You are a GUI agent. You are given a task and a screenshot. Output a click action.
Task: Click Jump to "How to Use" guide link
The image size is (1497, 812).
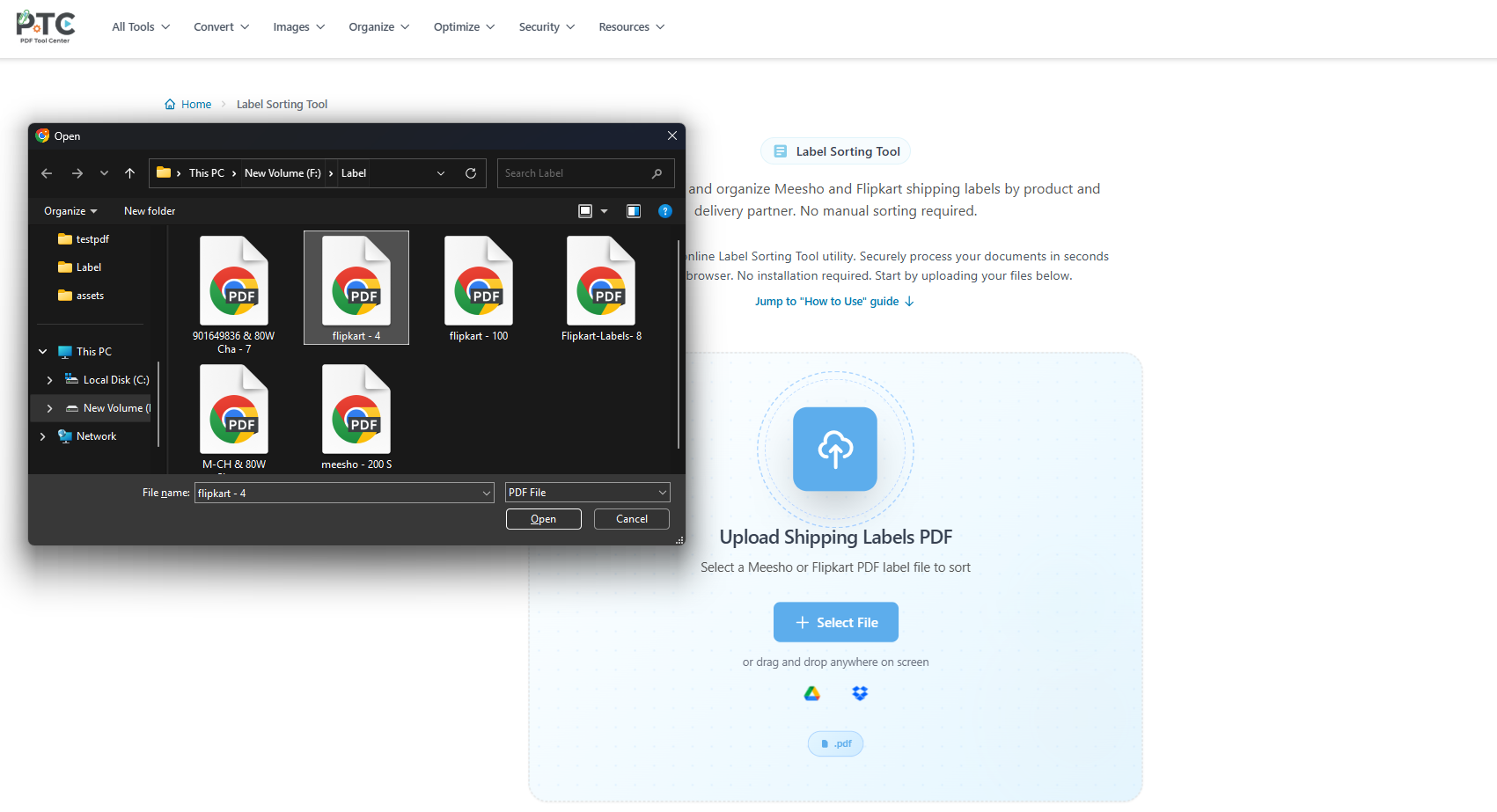pyautogui.click(x=834, y=302)
